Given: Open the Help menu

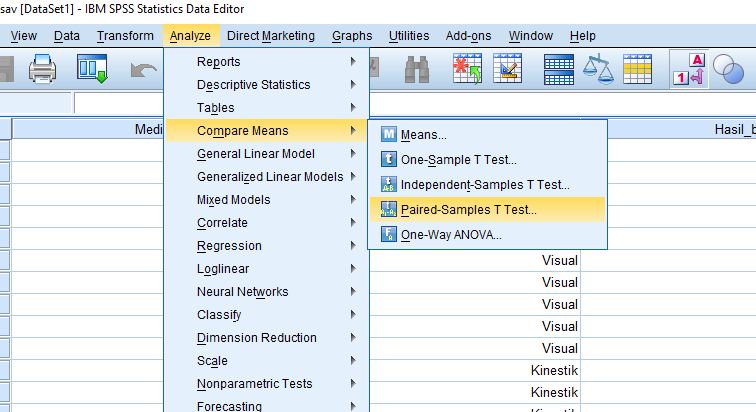Looking at the screenshot, I should coord(582,36).
